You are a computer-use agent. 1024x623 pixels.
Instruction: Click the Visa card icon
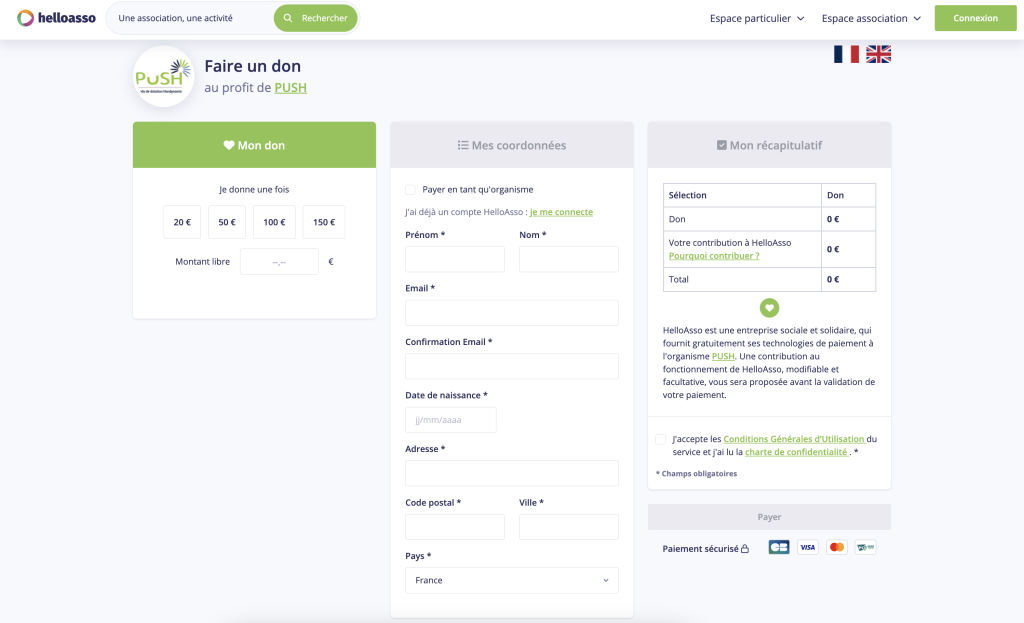tap(807, 547)
